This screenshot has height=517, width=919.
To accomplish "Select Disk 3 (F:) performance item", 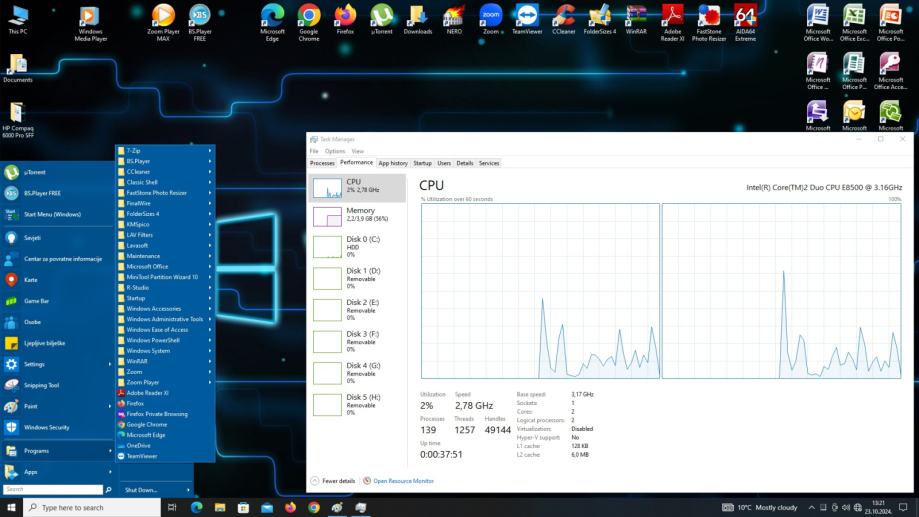I will (357, 342).
